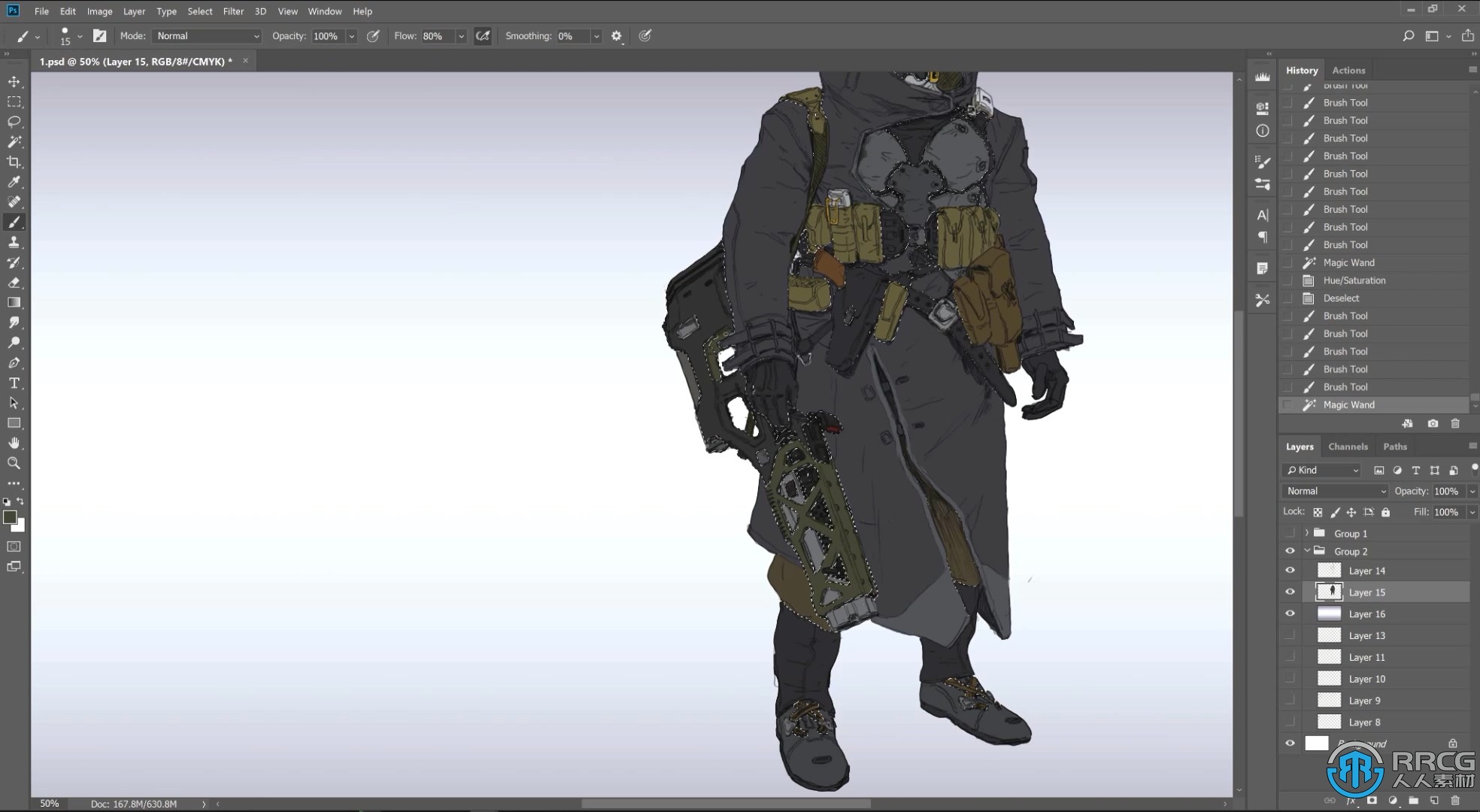Switch to the Paths tab
The height and width of the screenshot is (812, 1480).
1394,447
